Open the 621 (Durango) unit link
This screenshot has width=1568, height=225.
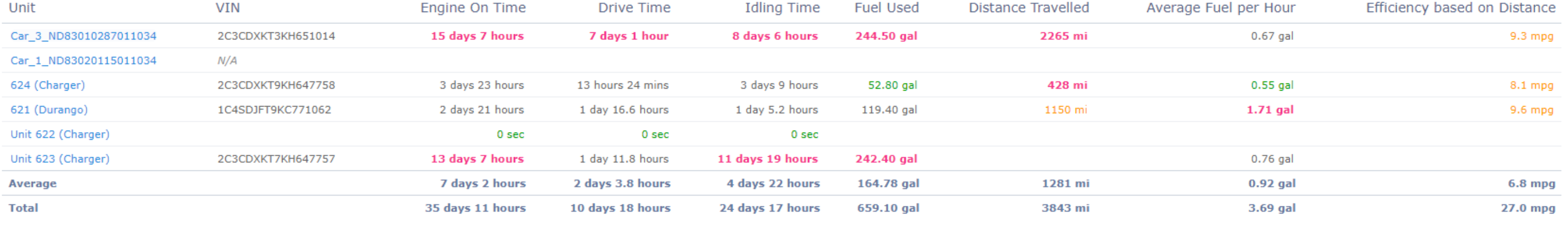point(49,110)
